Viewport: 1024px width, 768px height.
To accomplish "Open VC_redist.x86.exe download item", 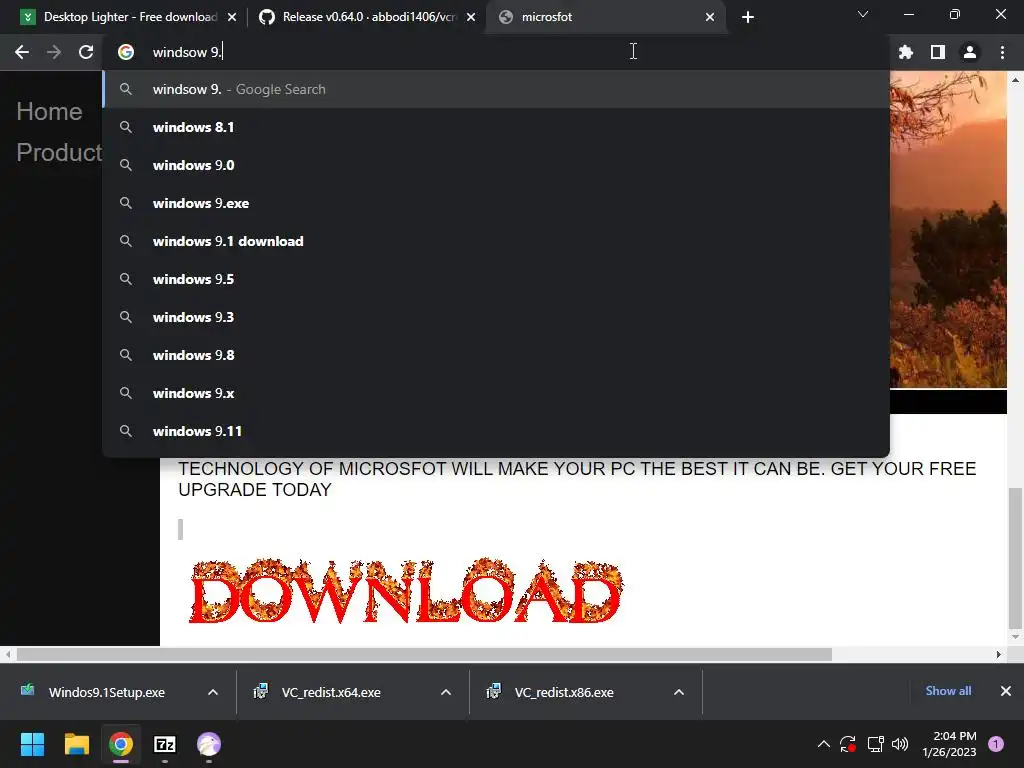I will point(564,692).
